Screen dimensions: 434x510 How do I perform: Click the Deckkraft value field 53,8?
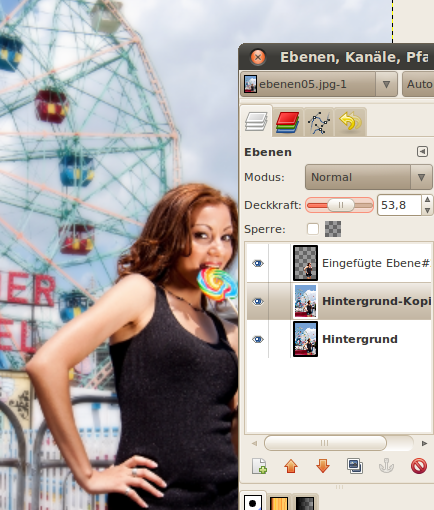tap(399, 205)
